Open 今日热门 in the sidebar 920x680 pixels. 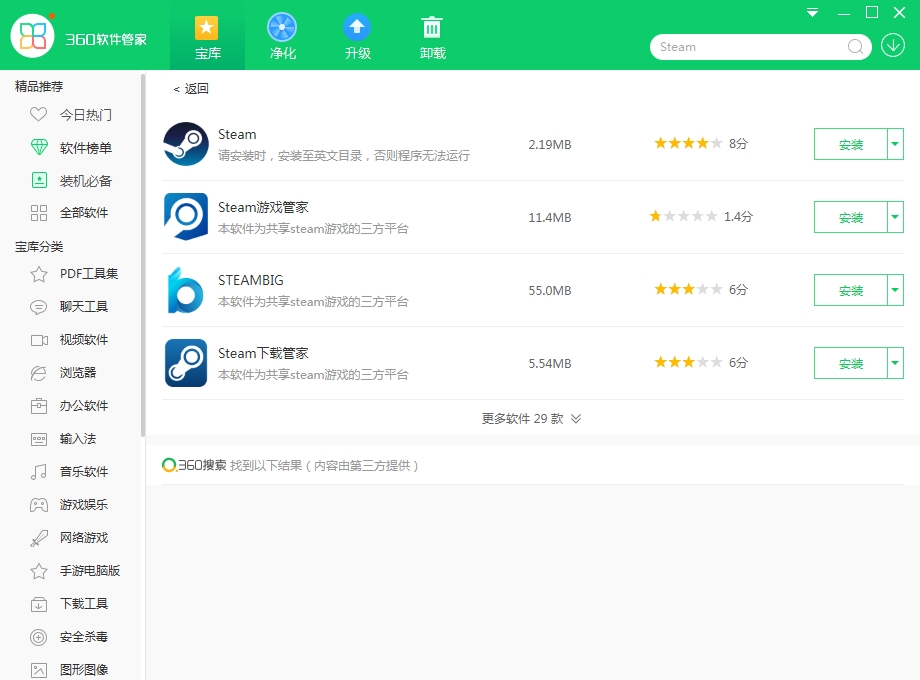[86, 115]
